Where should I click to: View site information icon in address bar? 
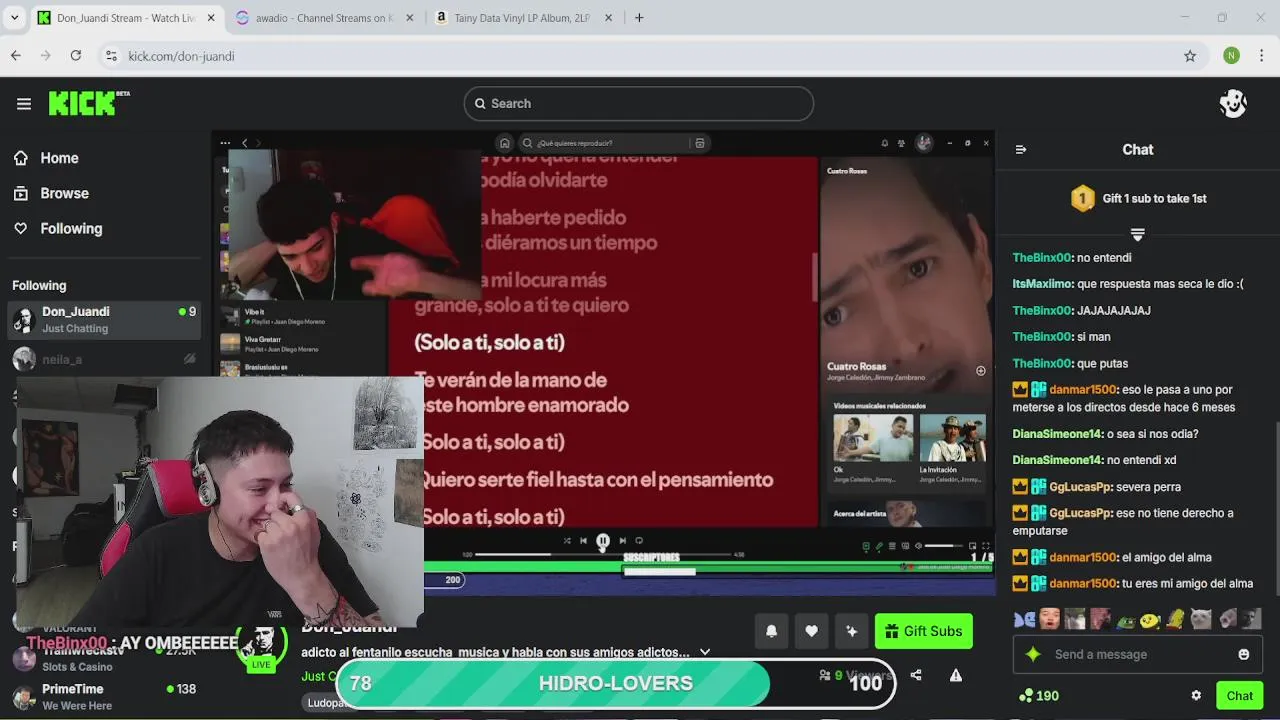[111, 56]
